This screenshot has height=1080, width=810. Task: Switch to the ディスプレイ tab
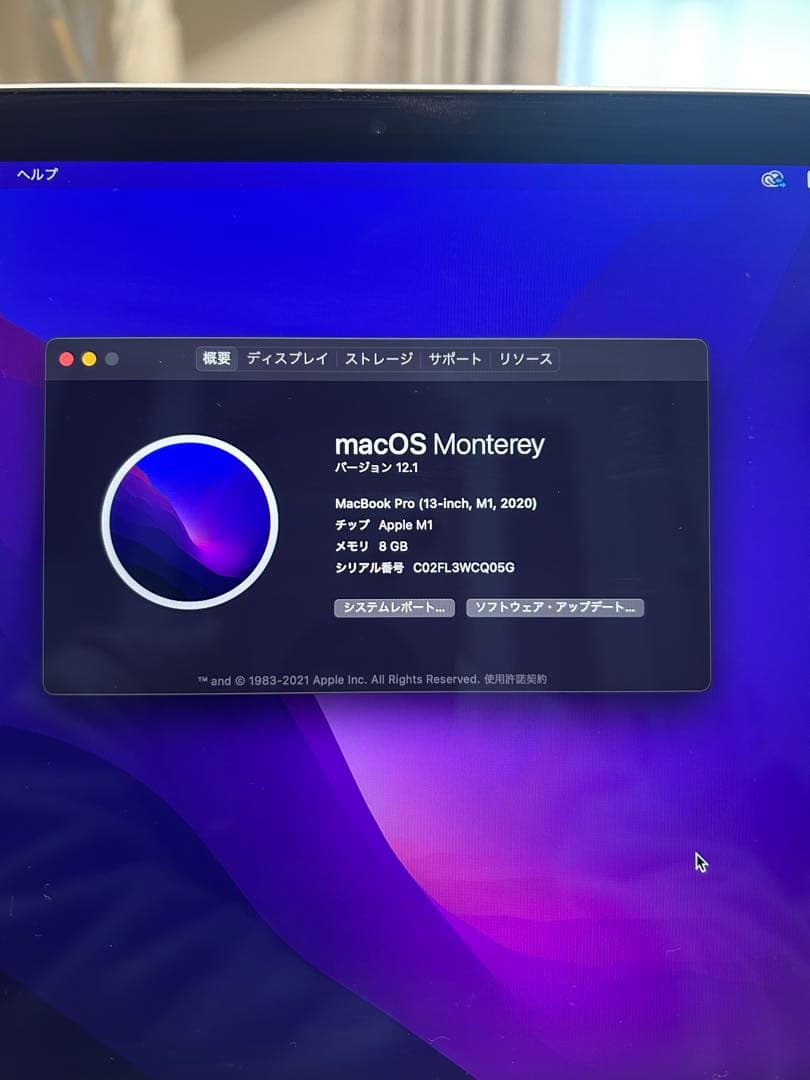point(287,359)
